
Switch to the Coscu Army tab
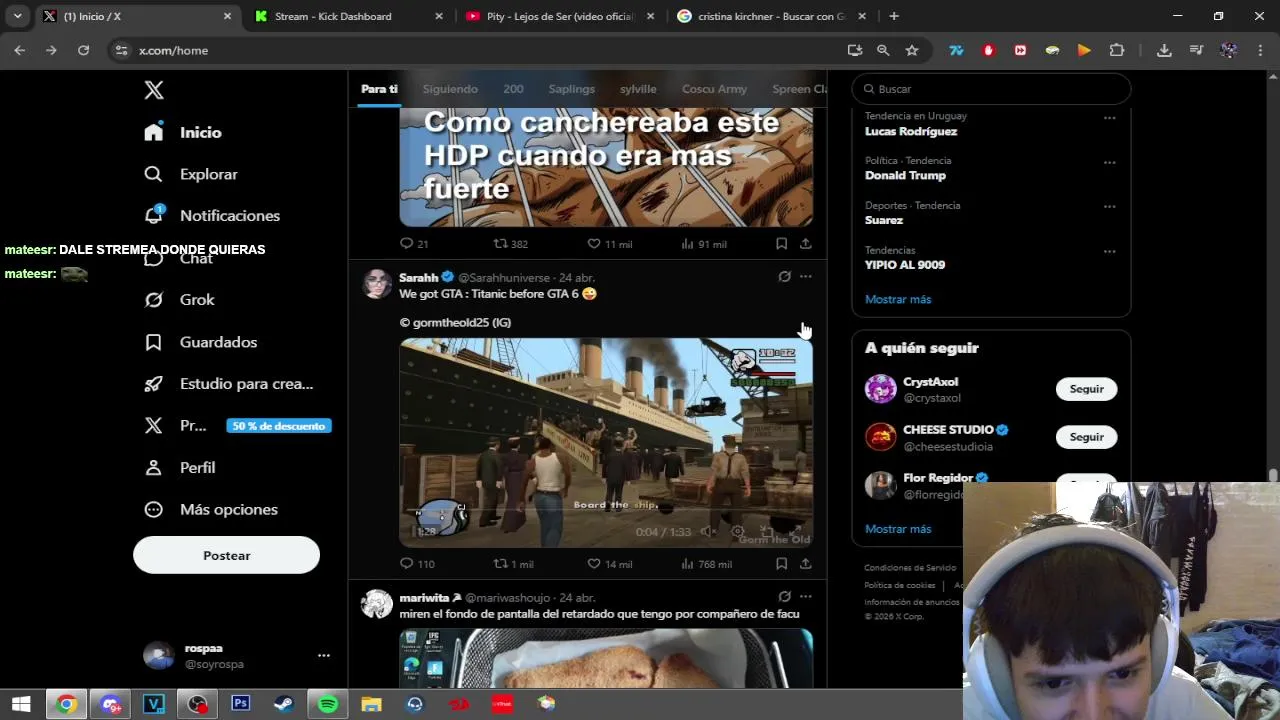[x=714, y=89]
